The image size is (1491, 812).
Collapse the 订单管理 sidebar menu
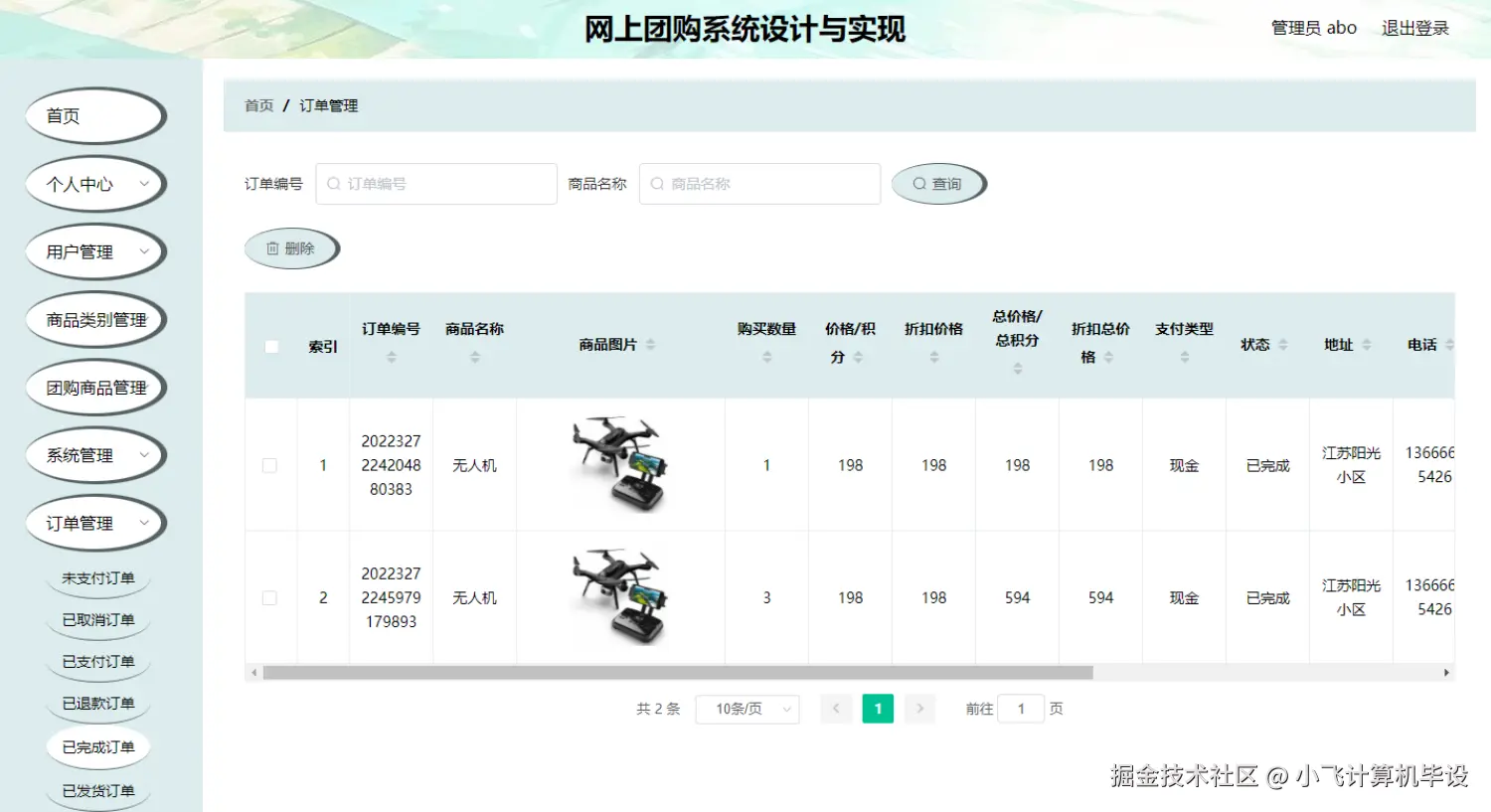pyautogui.click(x=95, y=523)
